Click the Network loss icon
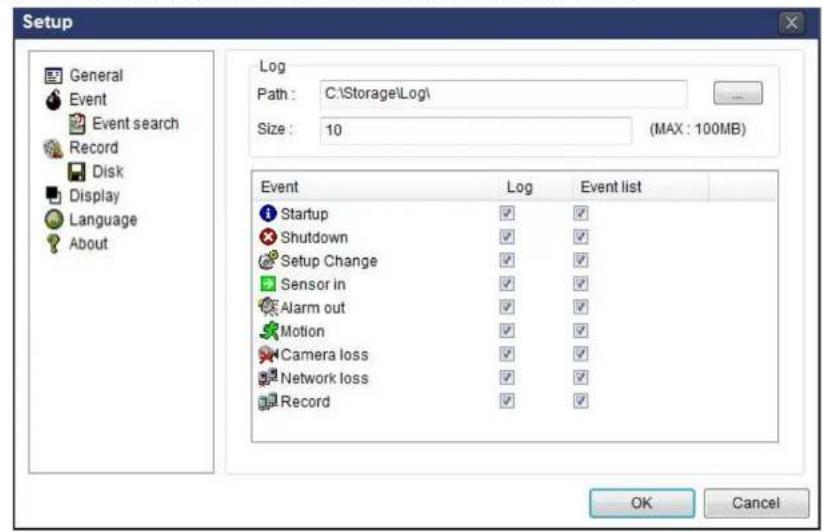Viewport: 823px width, 532px height. [268, 377]
